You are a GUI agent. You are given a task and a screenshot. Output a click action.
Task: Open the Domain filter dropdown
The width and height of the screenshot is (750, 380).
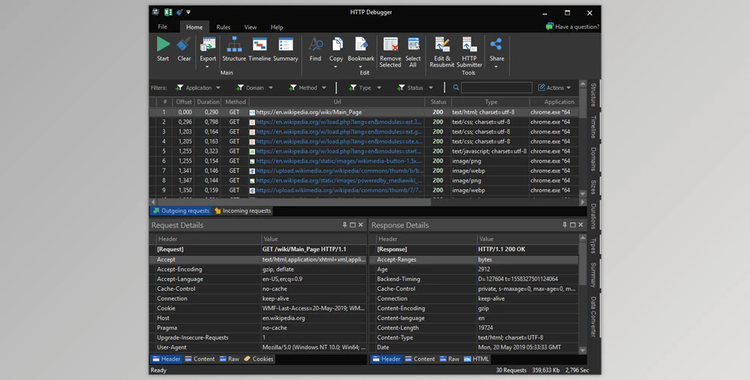[254, 88]
